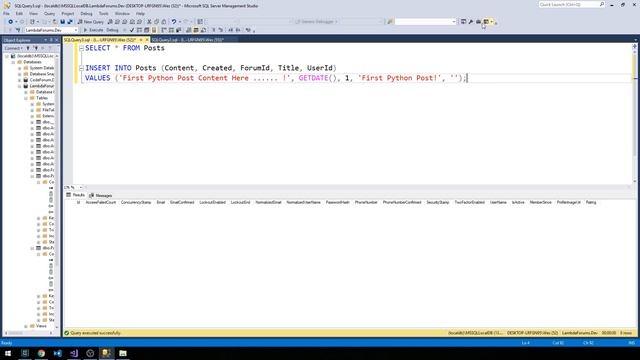This screenshot has height=360, width=640.
Task: Click the Save All toolbar icon
Action: (70, 22)
